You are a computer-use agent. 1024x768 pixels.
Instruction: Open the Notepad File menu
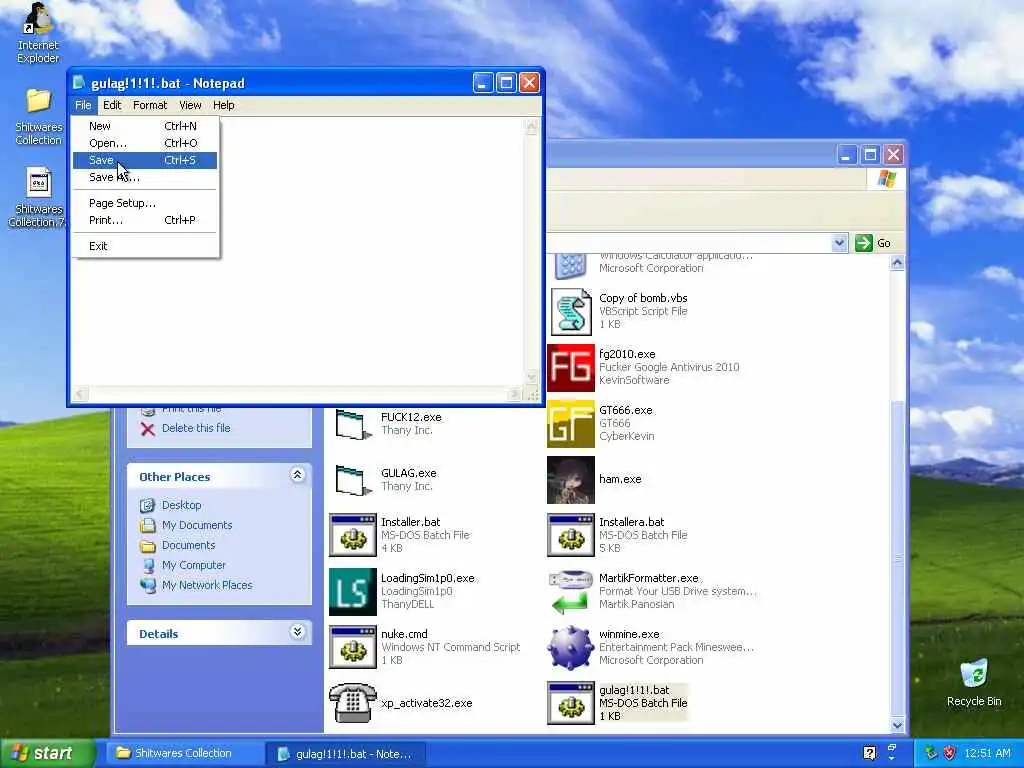pos(83,105)
